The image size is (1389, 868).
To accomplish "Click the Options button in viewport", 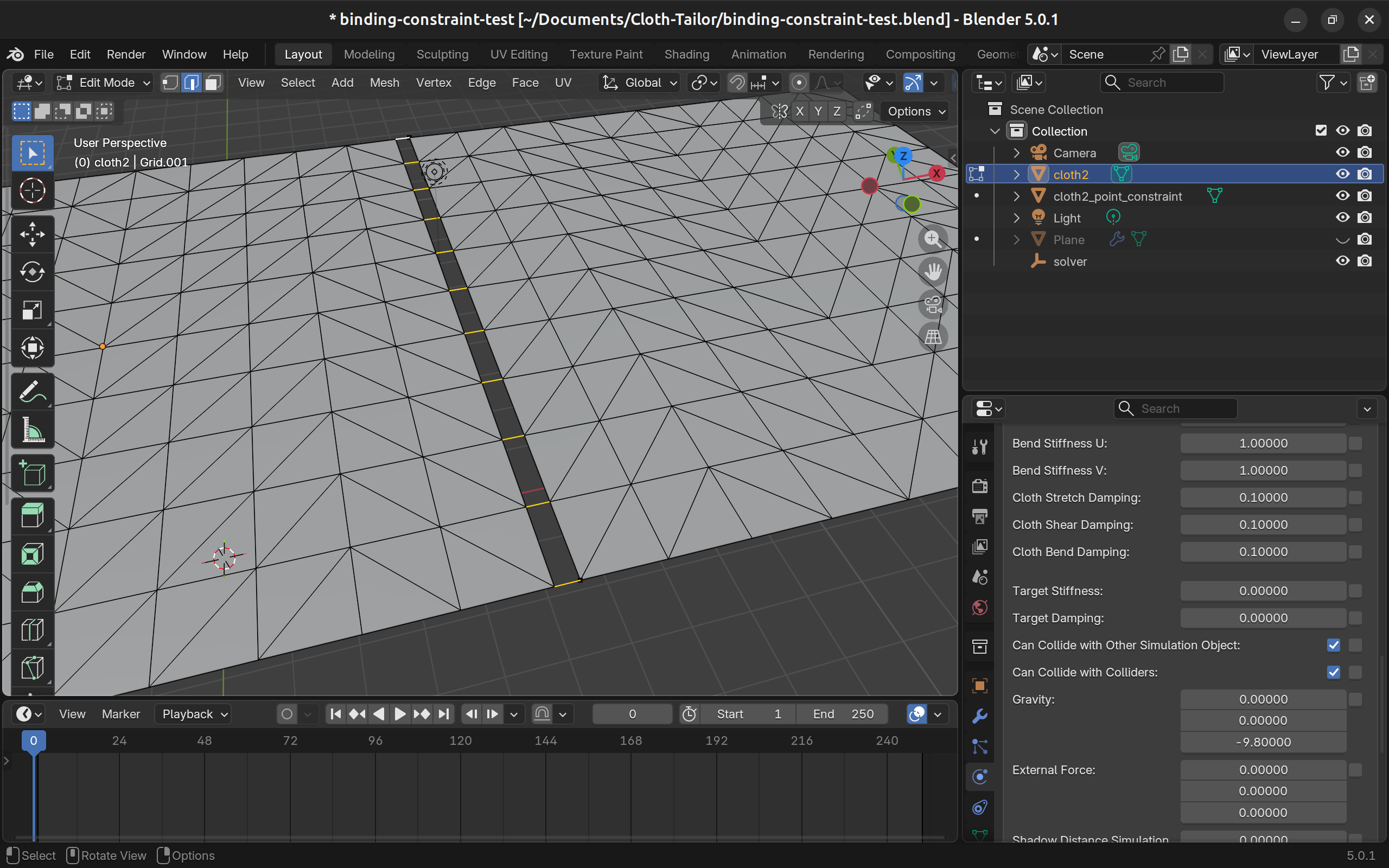I will pos(915,111).
